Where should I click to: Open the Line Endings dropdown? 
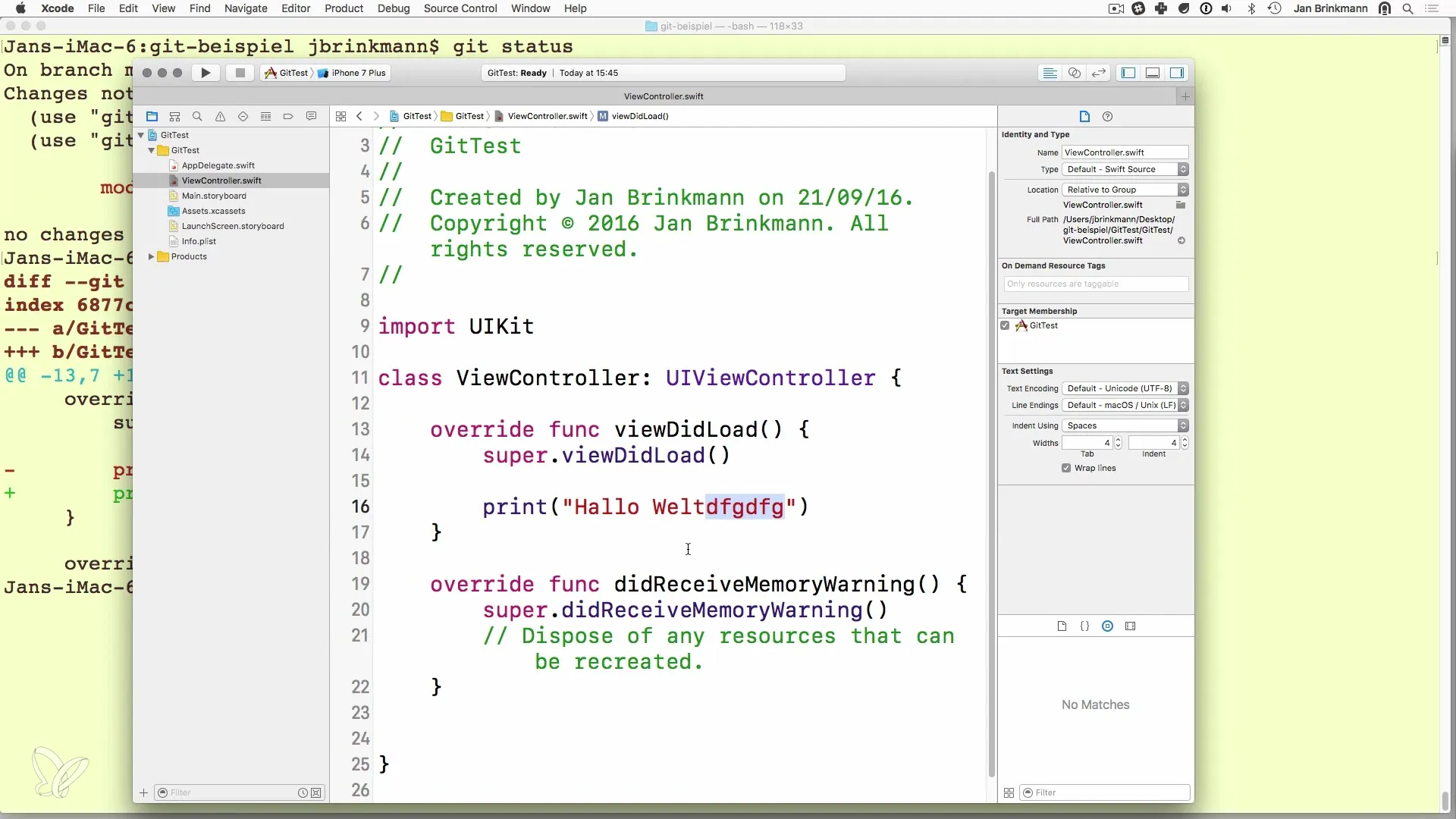pos(1125,405)
